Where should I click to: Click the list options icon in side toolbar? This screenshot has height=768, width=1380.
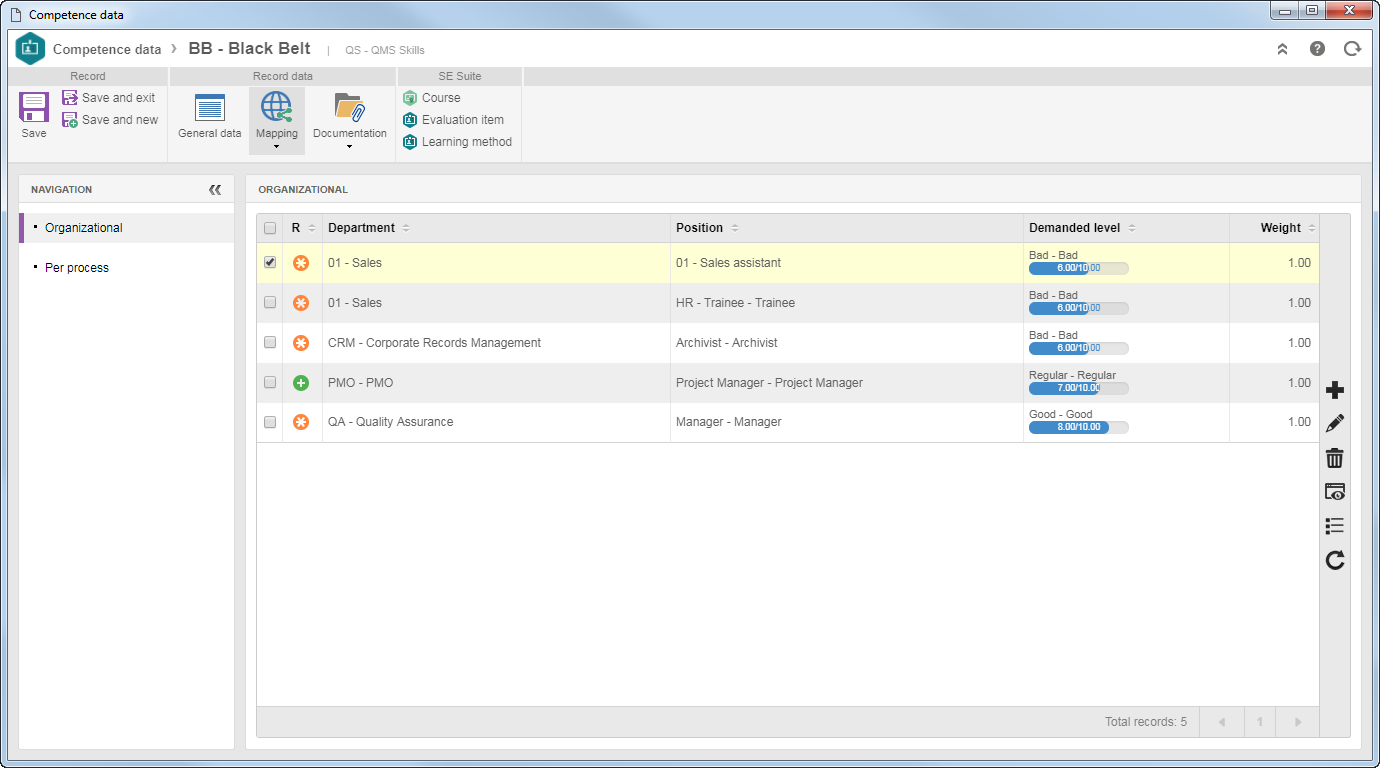coord(1334,526)
